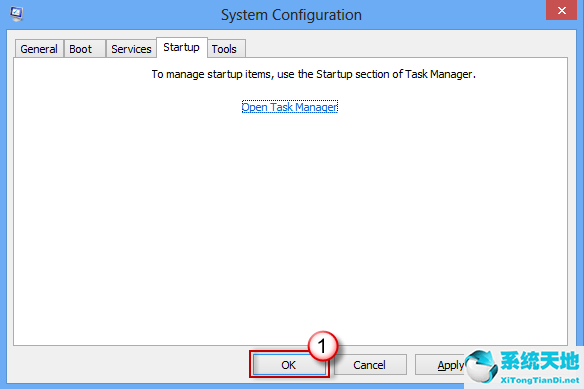Screen dimensions: 584x389
Task: Click blank button bar left of OK
Action: (x=130, y=365)
